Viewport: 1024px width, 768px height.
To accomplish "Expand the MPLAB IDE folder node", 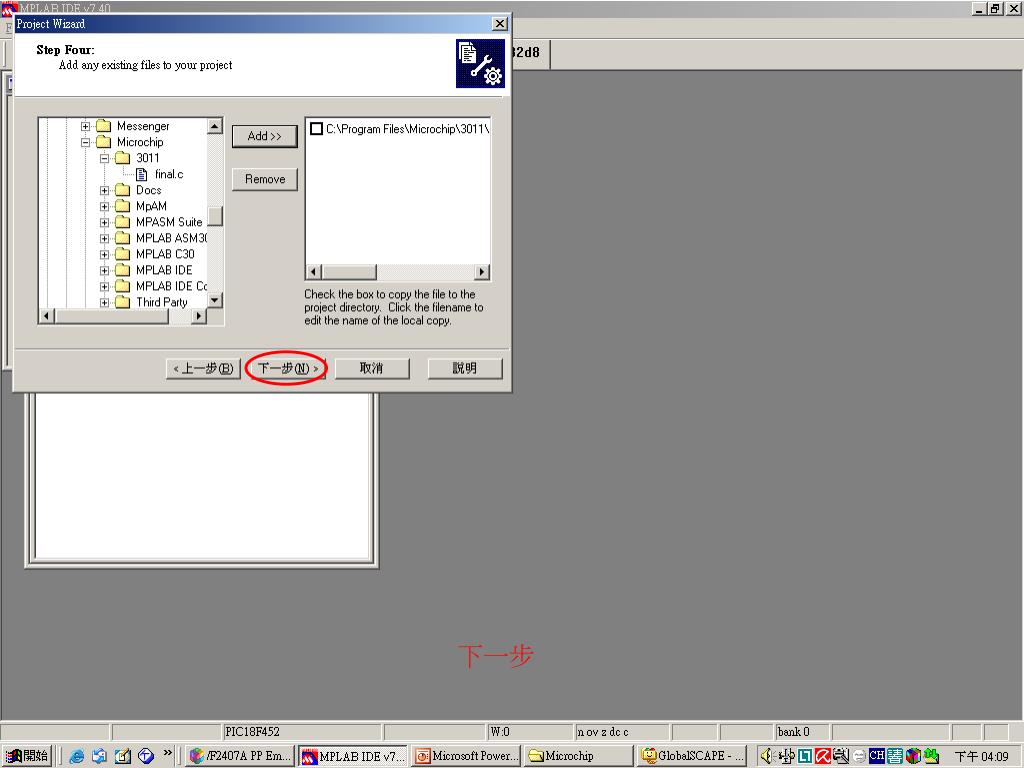I will 104,270.
